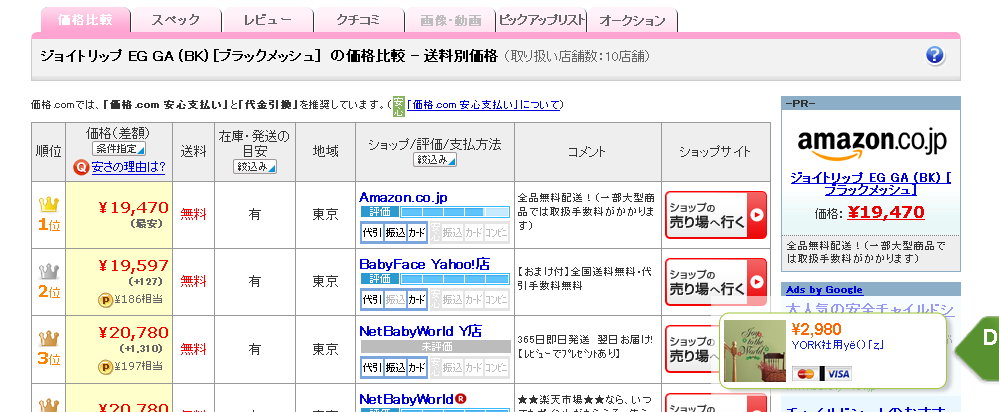Click the orange Q icon beside 安さの理由は?
The image size is (999, 412).
pyautogui.click(x=82, y=167)
